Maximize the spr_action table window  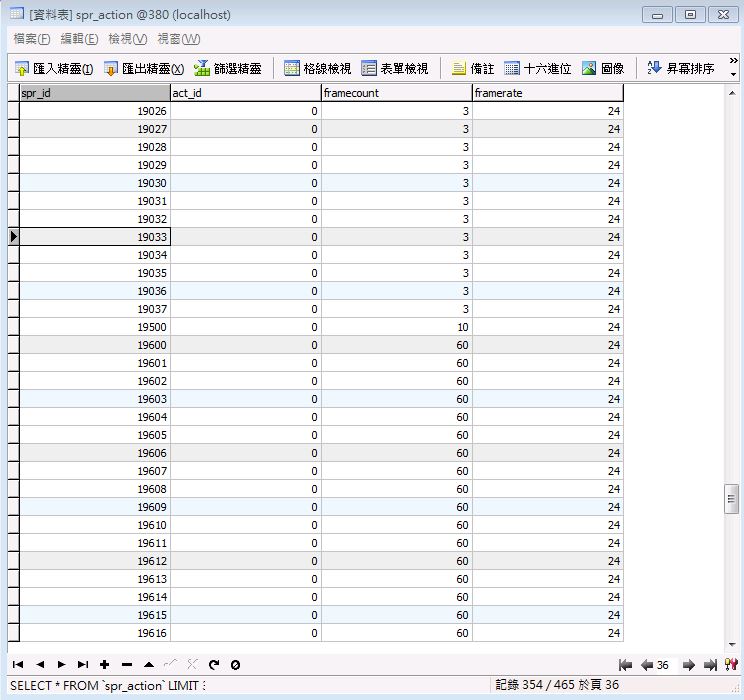click(690, 15)
